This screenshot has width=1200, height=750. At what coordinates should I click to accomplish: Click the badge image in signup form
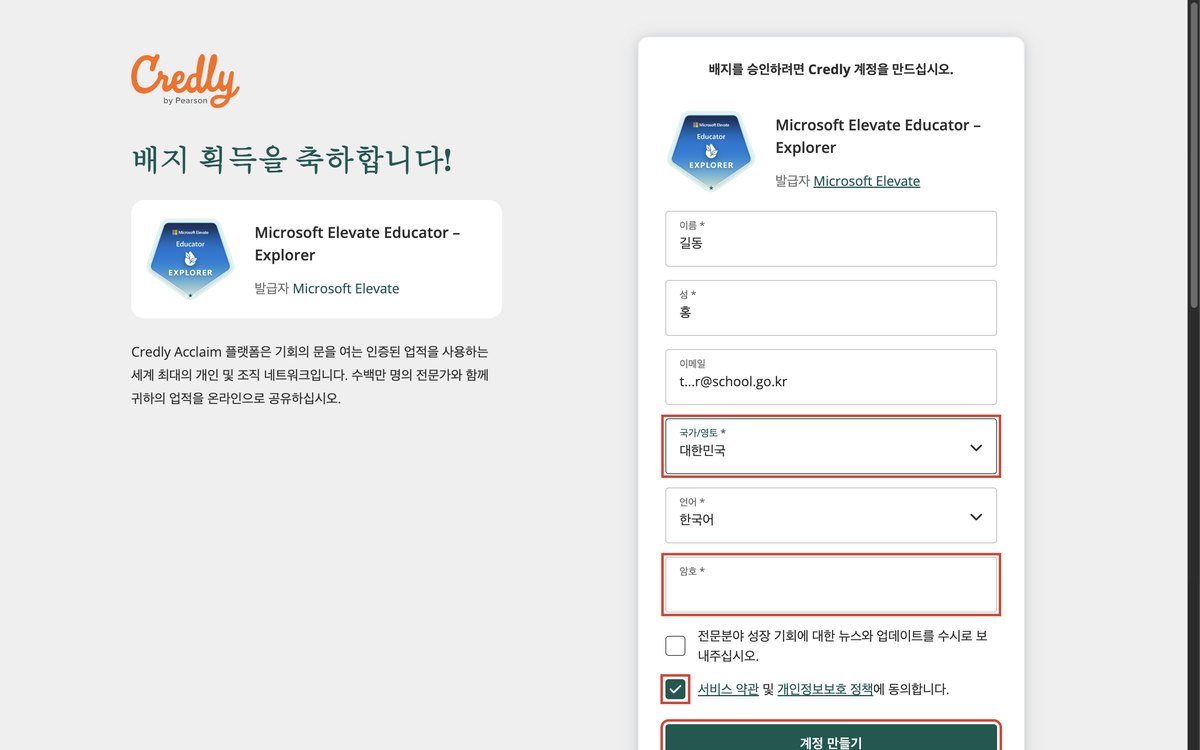point(711,151)
